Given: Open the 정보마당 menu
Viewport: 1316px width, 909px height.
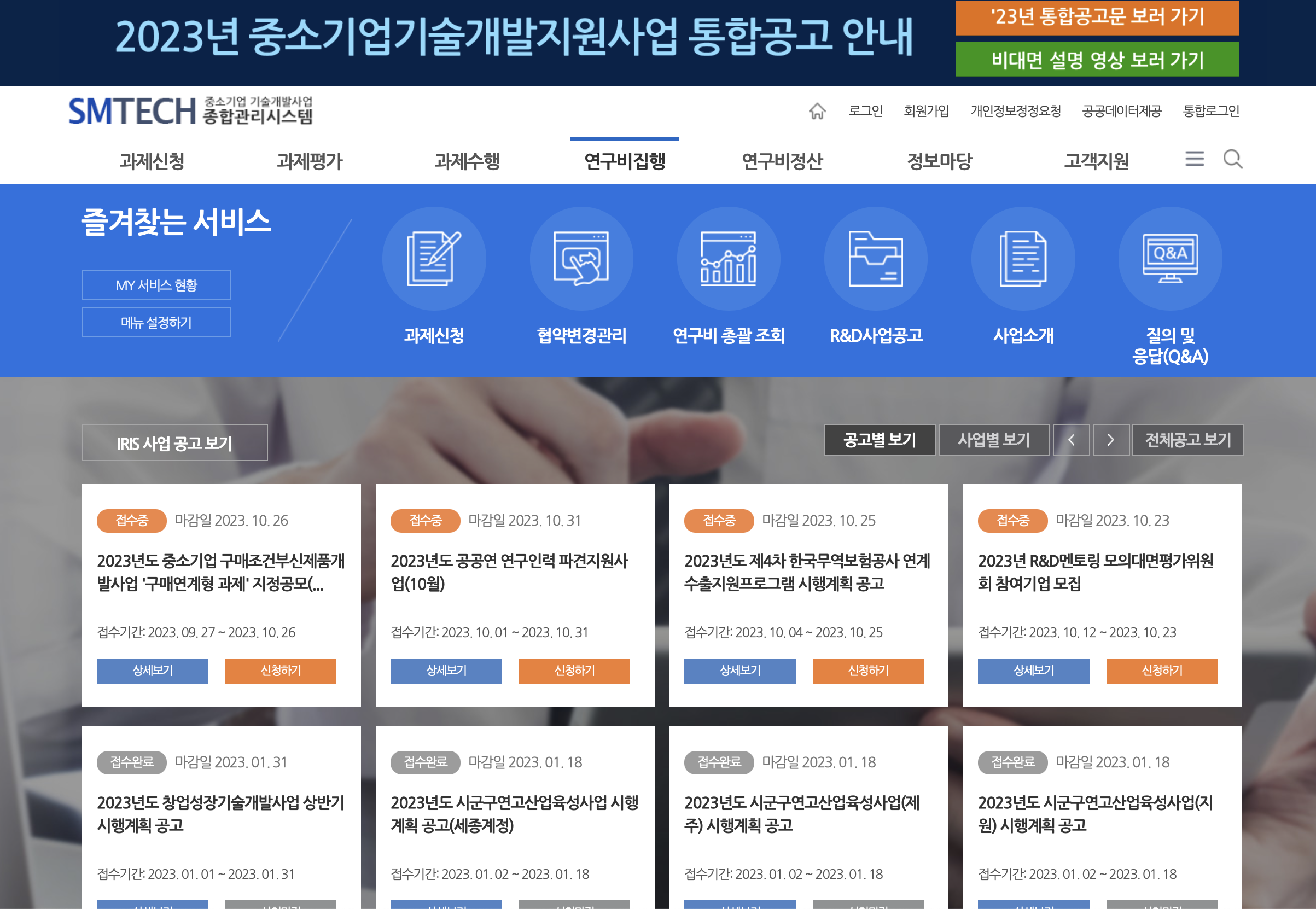Looking at the screenshot, I should click(940, 161).
